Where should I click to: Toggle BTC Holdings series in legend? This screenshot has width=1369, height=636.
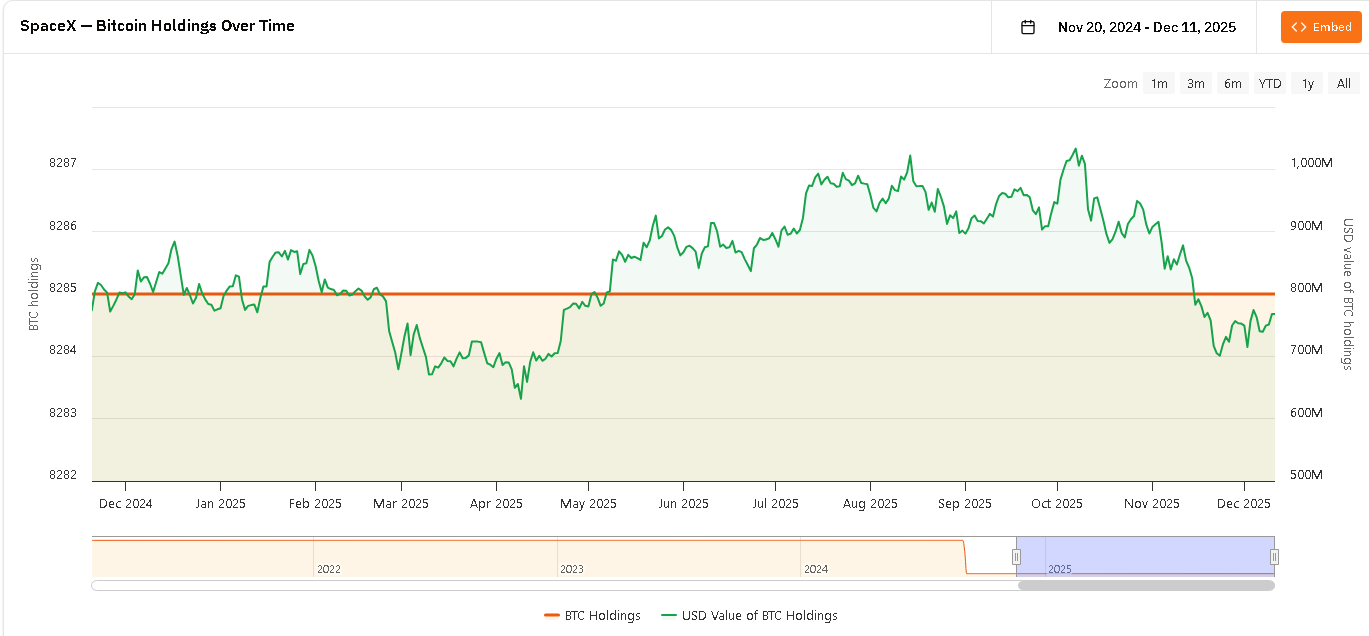pyautogui.click(x=593, y=616)
